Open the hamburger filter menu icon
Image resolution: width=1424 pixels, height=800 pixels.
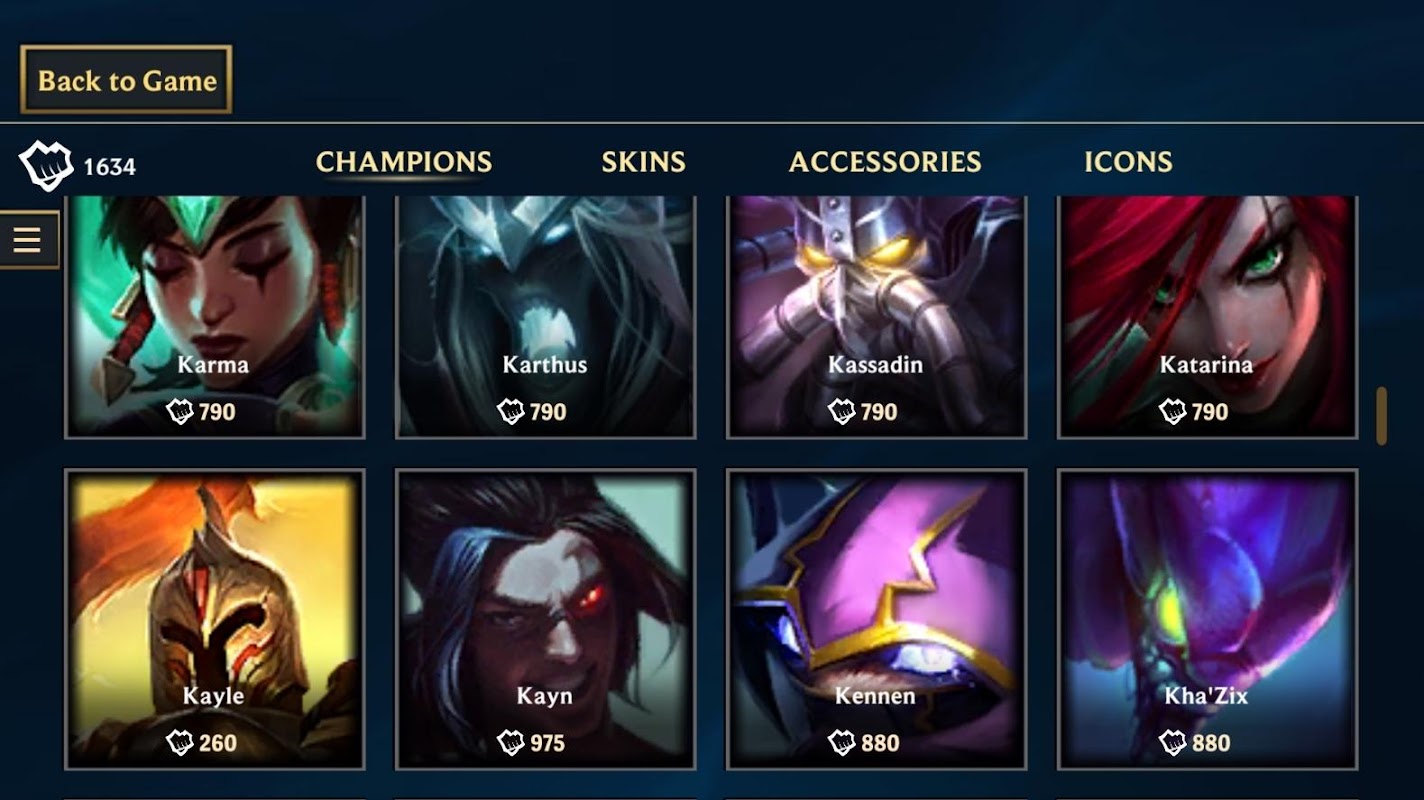click(x=28, y=240)
